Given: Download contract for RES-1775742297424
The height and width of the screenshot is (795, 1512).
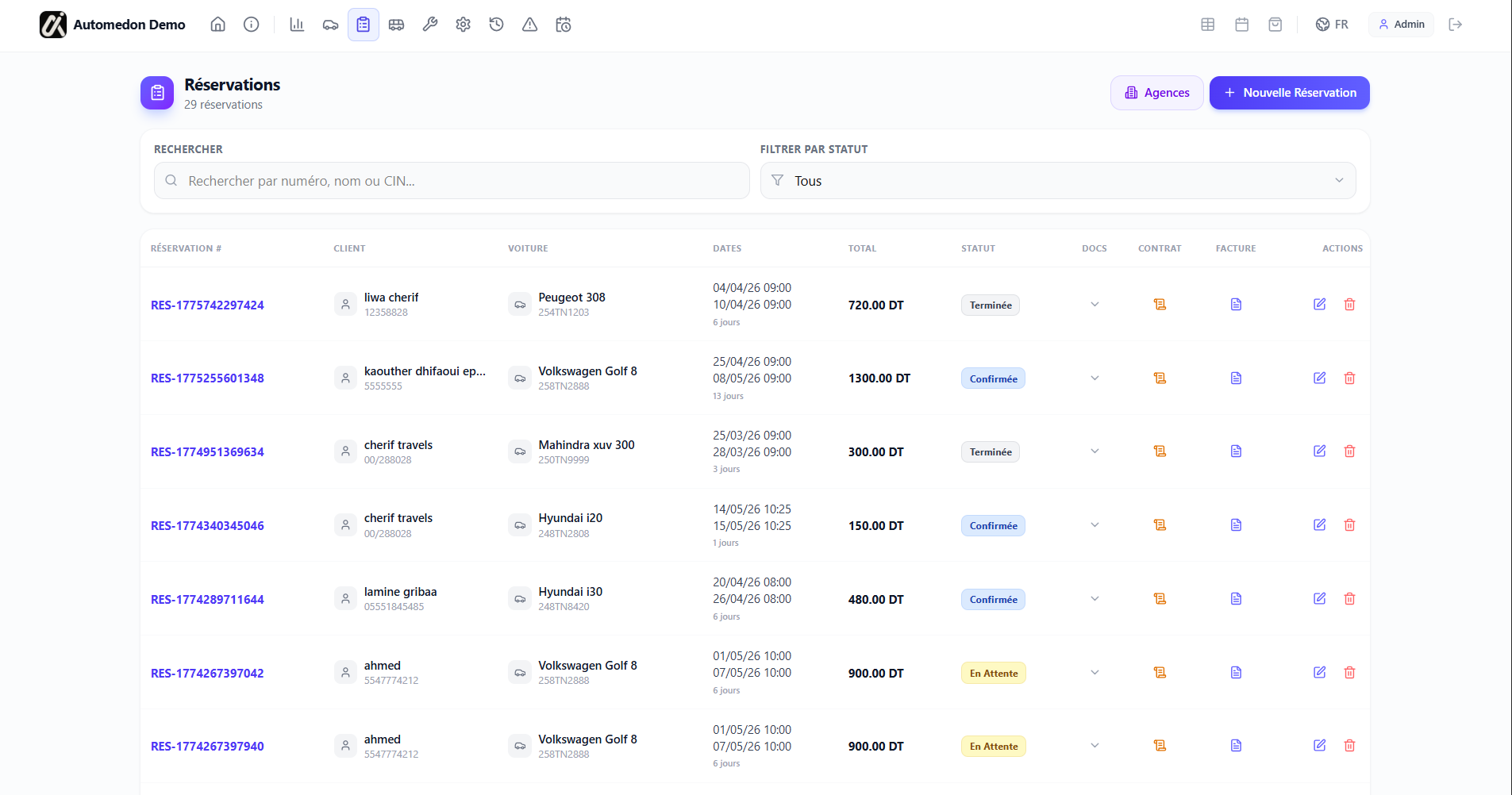Looking at the screenshot, I should pyautogui.click(x=1160, y=304).
